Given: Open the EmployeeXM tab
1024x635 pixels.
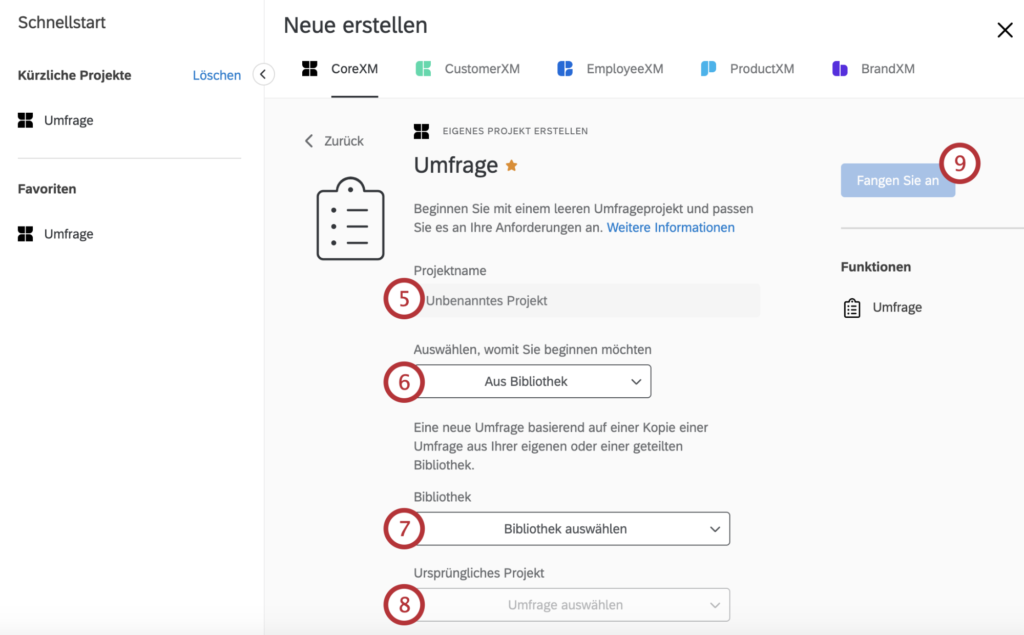Looking at the screenshot, I should click(x=624, y=69).
